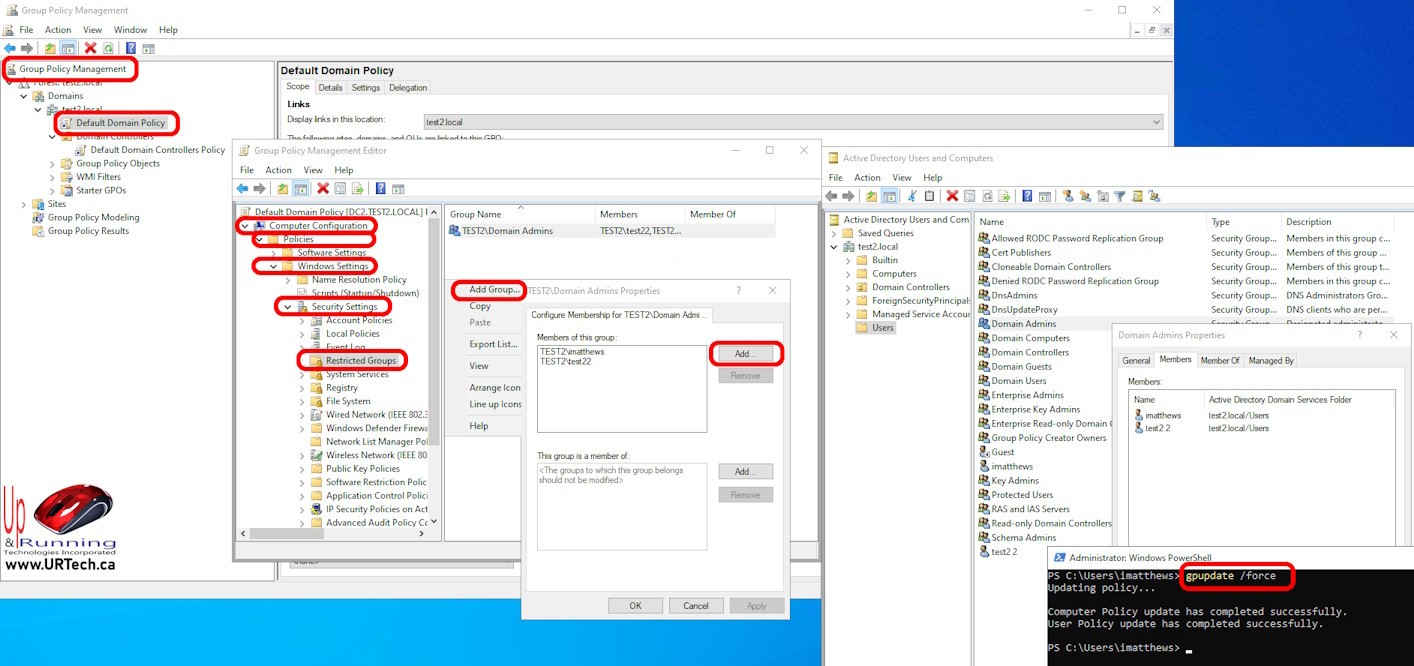
Task: Click create new user icon in Active Directory toolbar
Action: 1068,196
